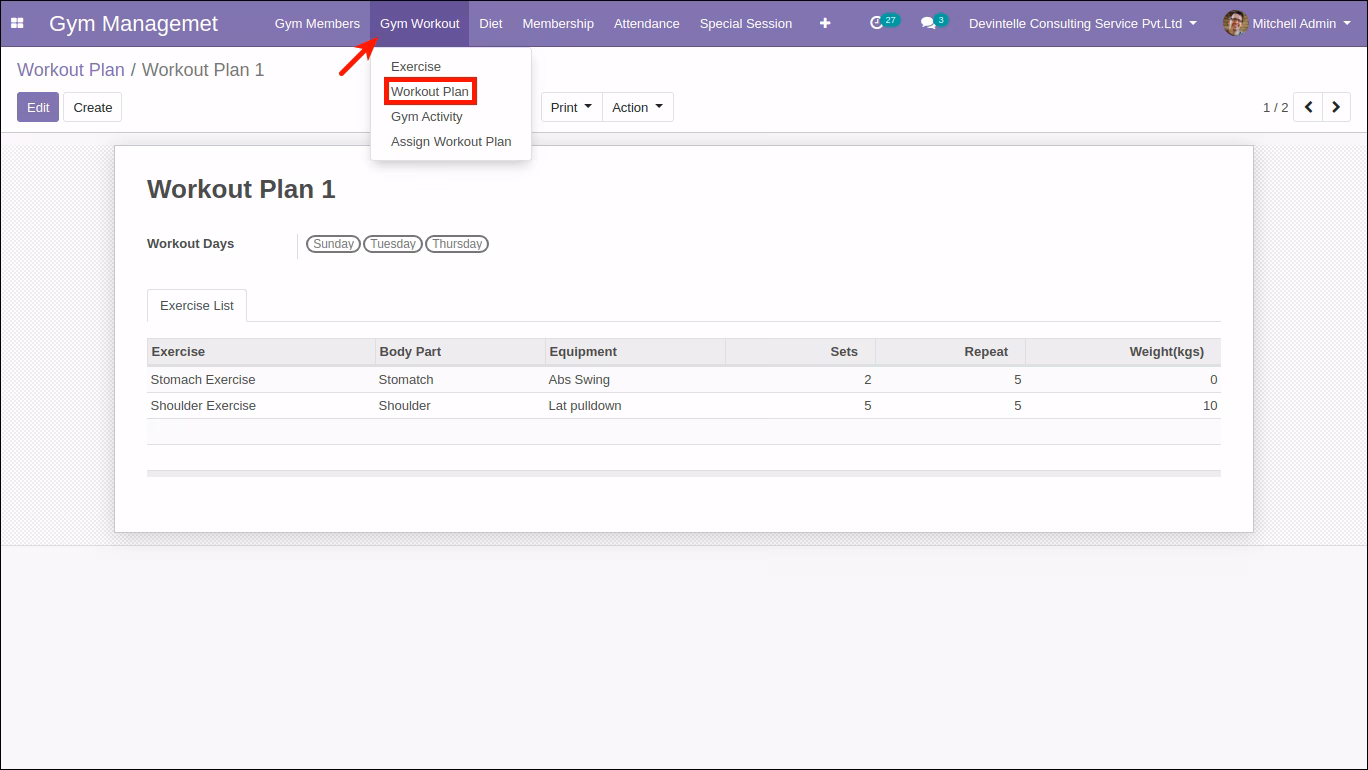Expand the Print dropdown
Image resolution: width=1368 pixels, height=770 pixels.
pos(572,107)
